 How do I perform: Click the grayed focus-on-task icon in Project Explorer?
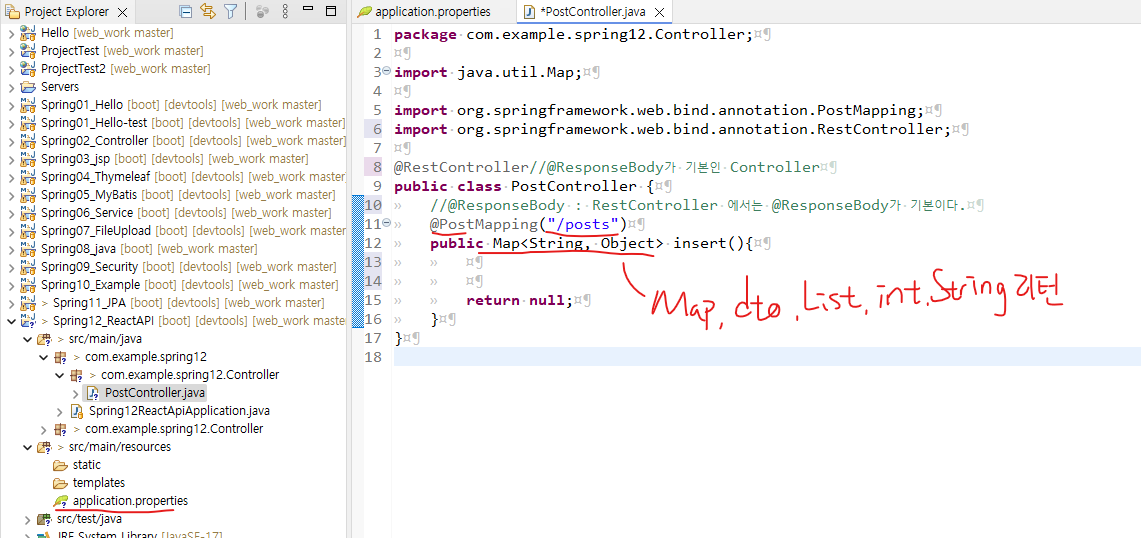pyautogui.click(x=263, y=12)
